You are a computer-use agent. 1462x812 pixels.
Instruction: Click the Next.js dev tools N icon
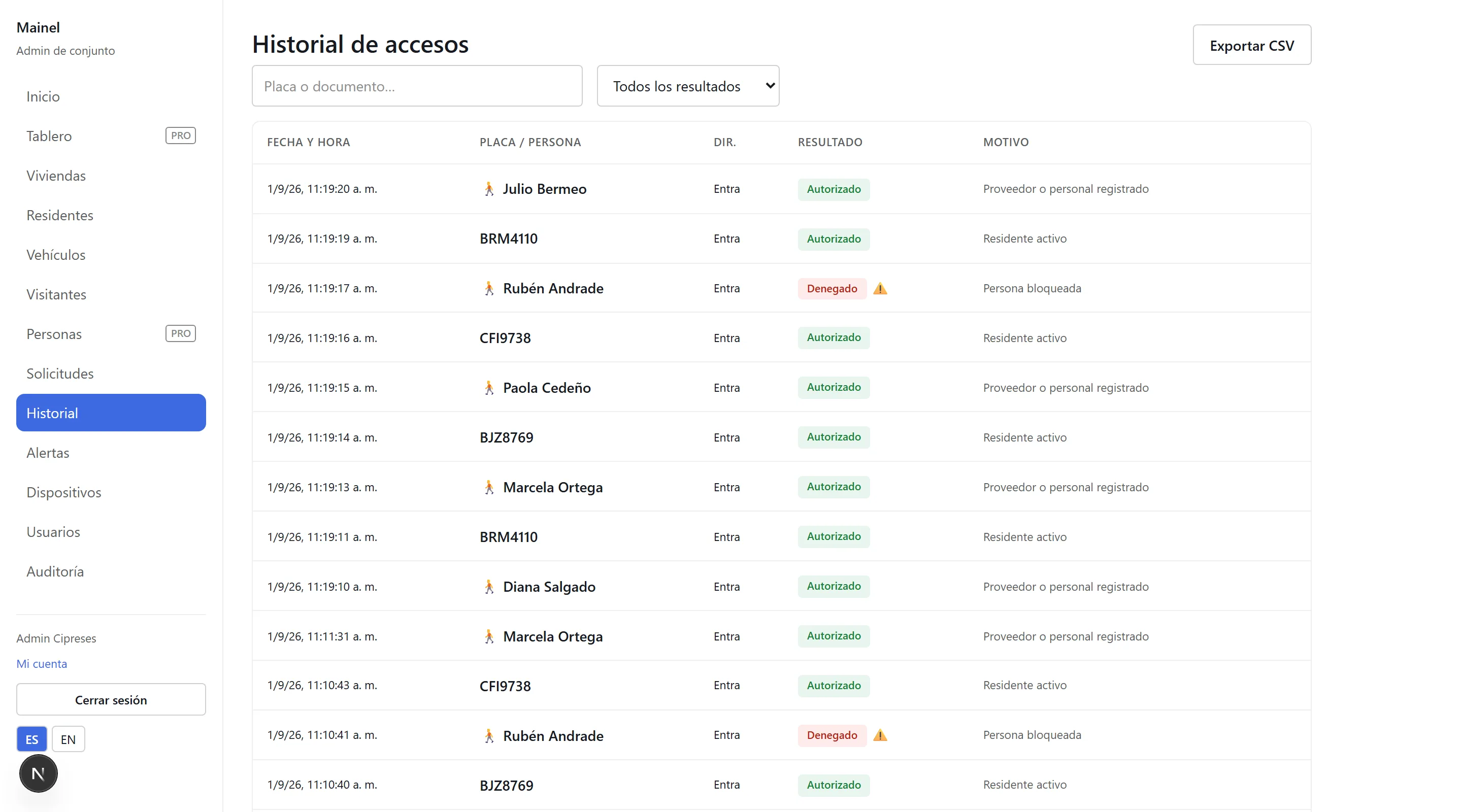38,773
